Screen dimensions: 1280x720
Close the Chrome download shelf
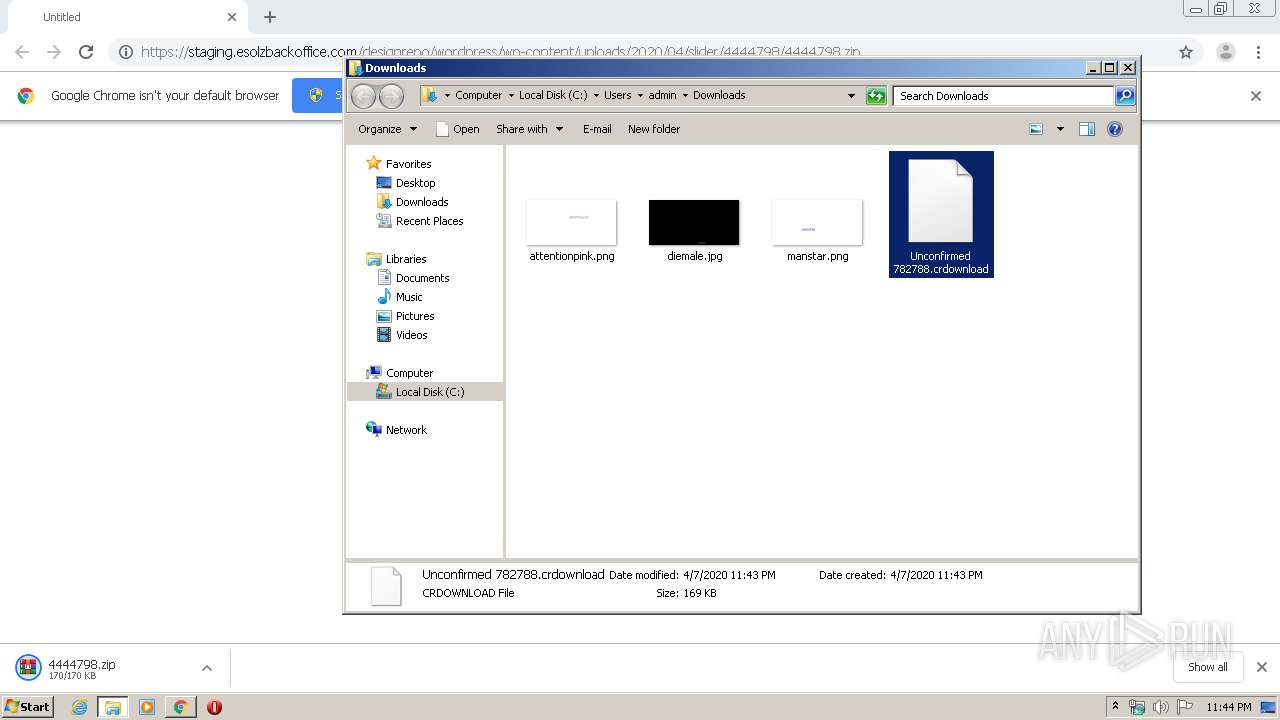[x=1262, y=667]
